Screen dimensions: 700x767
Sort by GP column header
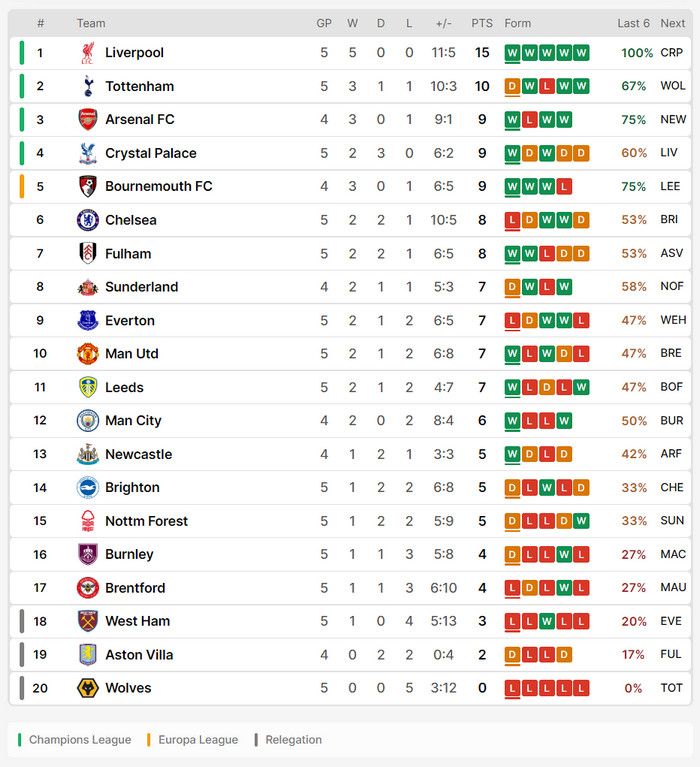[324, 23]
